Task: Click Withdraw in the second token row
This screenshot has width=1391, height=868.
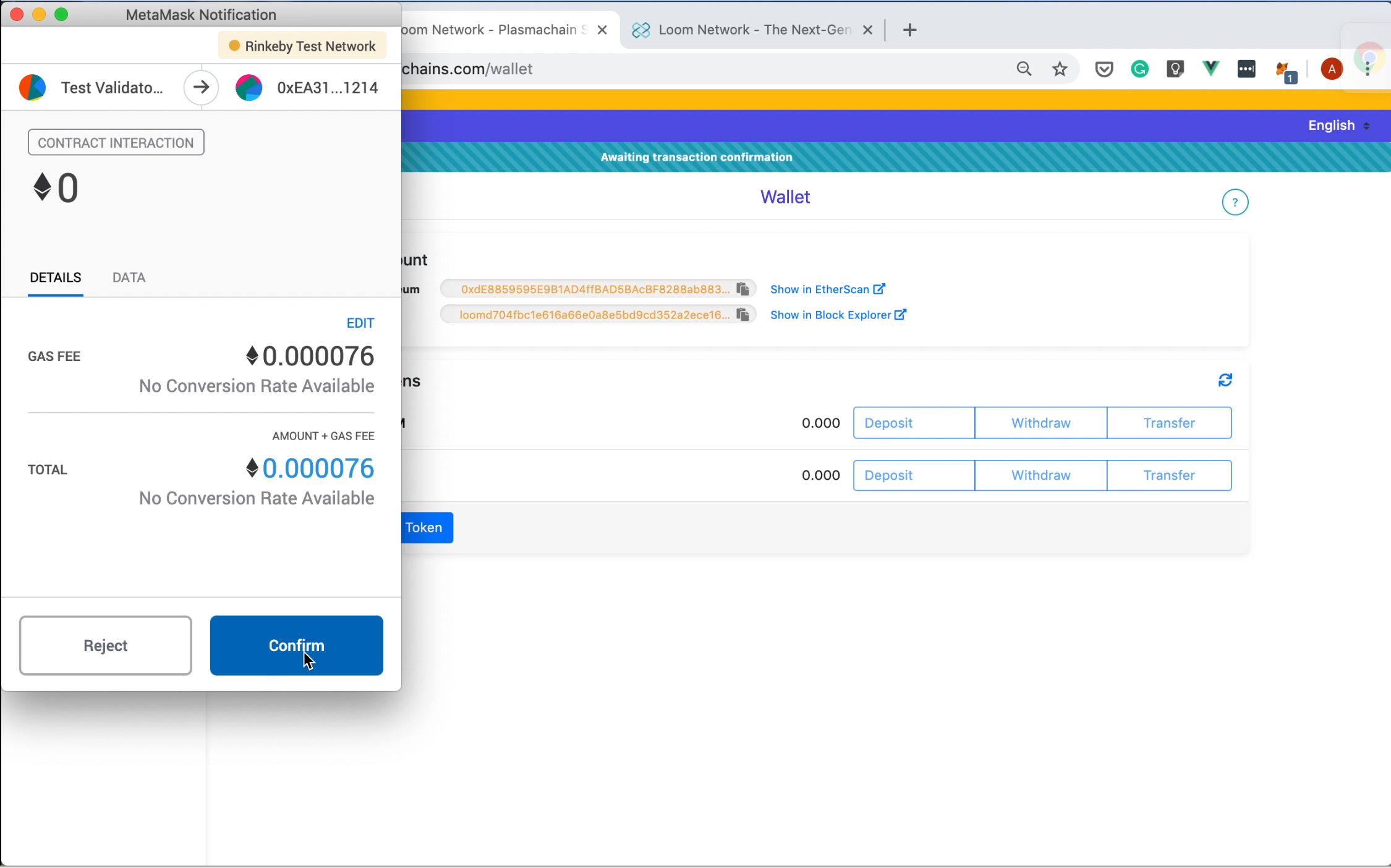Action: point(1041,475)
